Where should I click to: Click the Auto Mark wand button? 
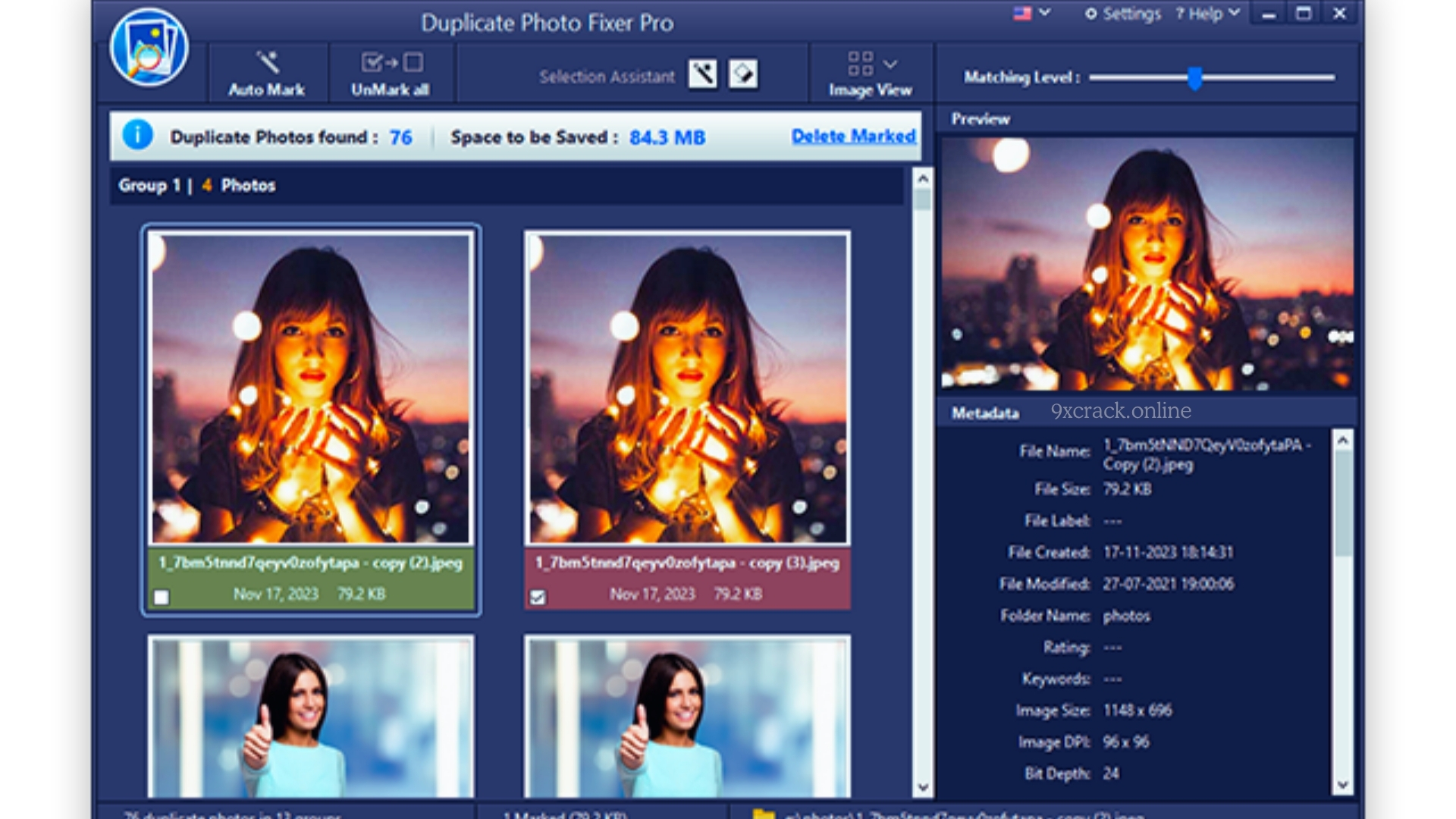tap(267, 74)
